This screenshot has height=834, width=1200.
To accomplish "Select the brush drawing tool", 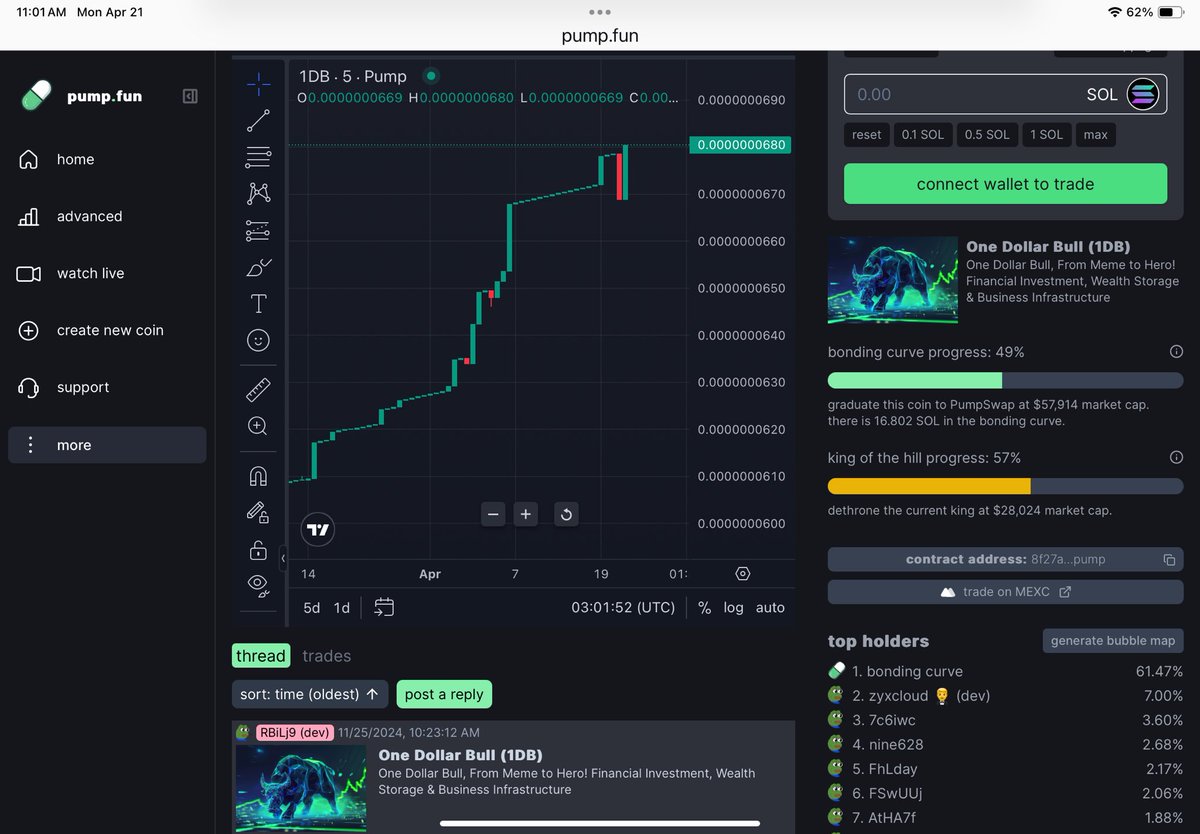I will click(x=258, y=267).
